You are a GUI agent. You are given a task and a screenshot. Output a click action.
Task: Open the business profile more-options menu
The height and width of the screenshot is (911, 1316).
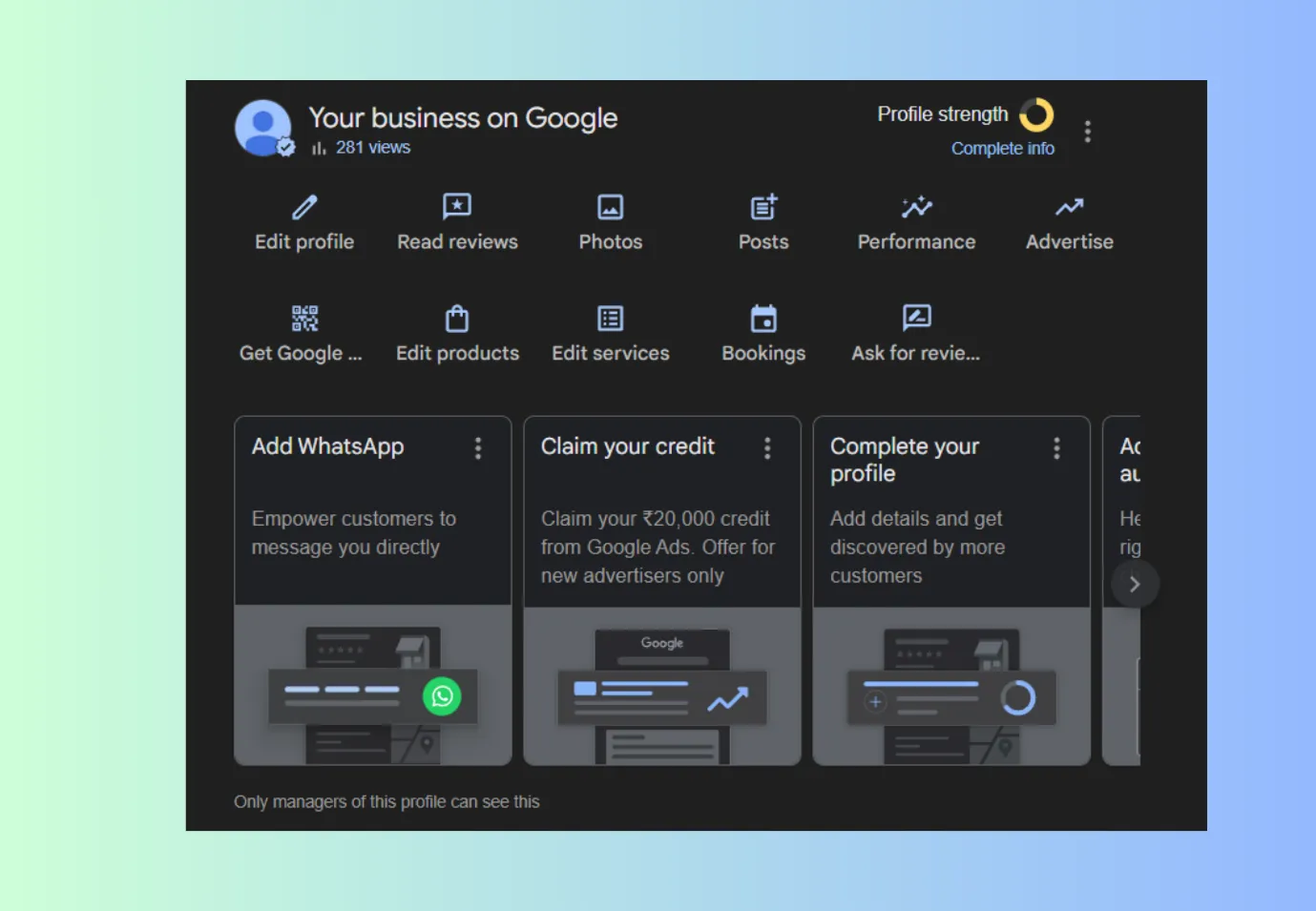click(x=1087, y=132)
